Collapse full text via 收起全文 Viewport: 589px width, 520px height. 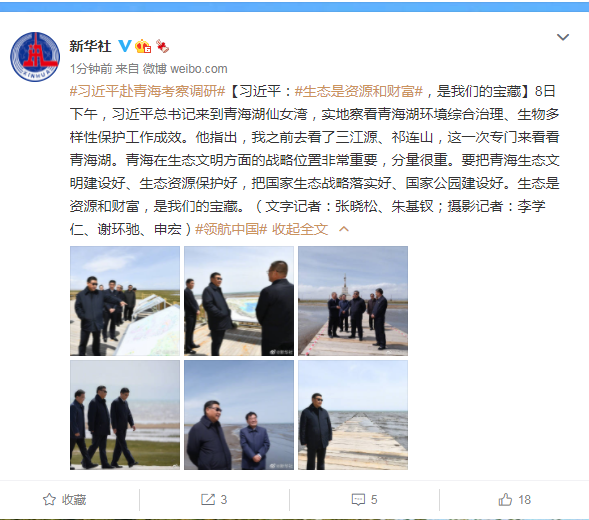coord(300,229)
